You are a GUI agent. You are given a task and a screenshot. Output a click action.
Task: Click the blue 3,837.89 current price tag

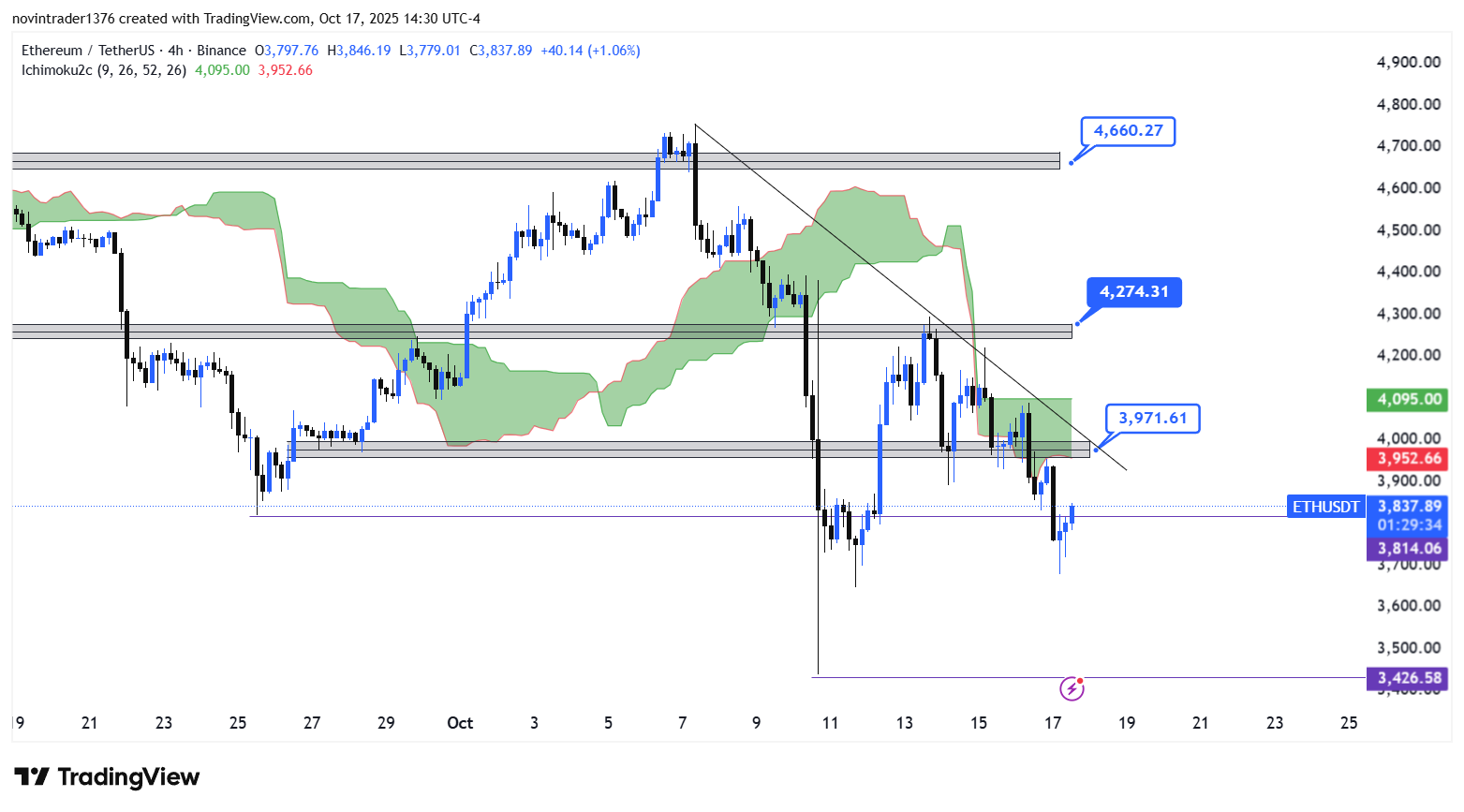[x=1408, y=507]
